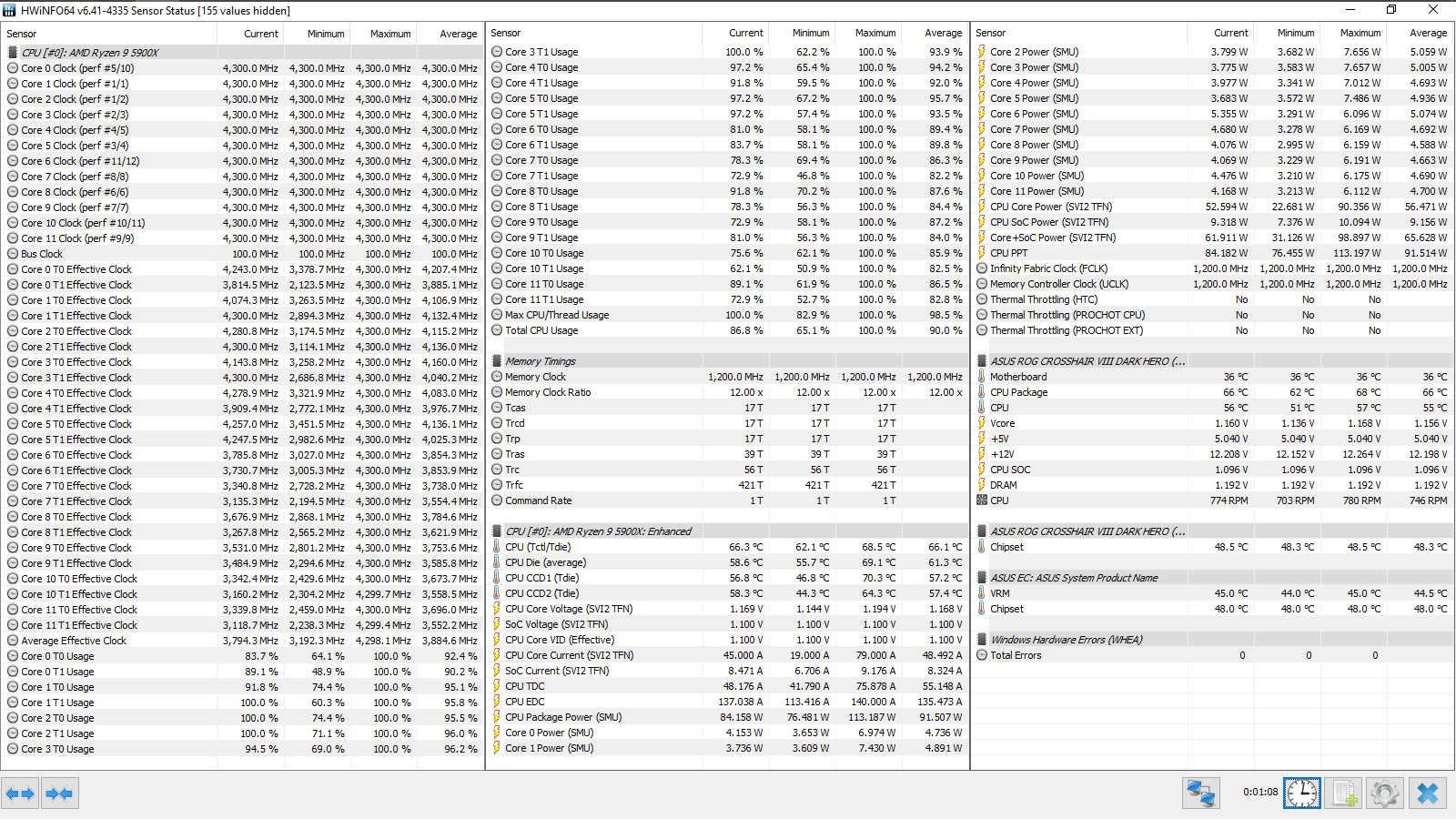The height and width of the screenshot is (819, 1456).
Task: Select the 'Core 0 Power (SMU)' row
Action: [x=727, y=733]
